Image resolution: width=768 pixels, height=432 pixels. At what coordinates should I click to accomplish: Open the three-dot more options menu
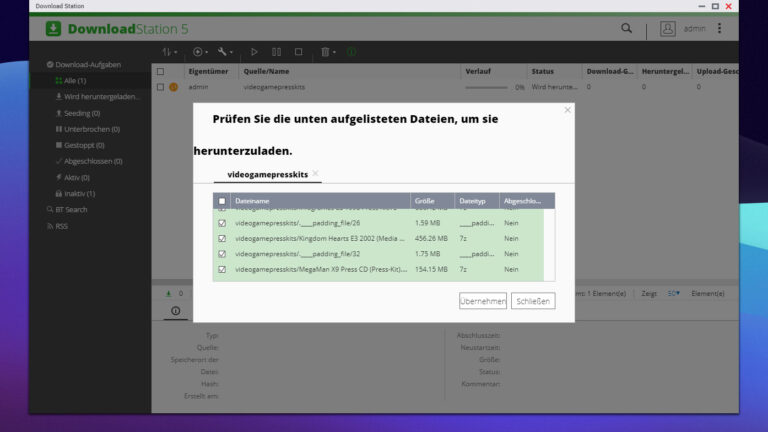(x=719, y=28)
